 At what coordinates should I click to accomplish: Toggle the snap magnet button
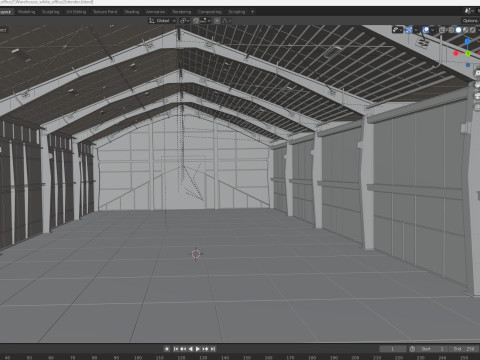coord(196,21)
